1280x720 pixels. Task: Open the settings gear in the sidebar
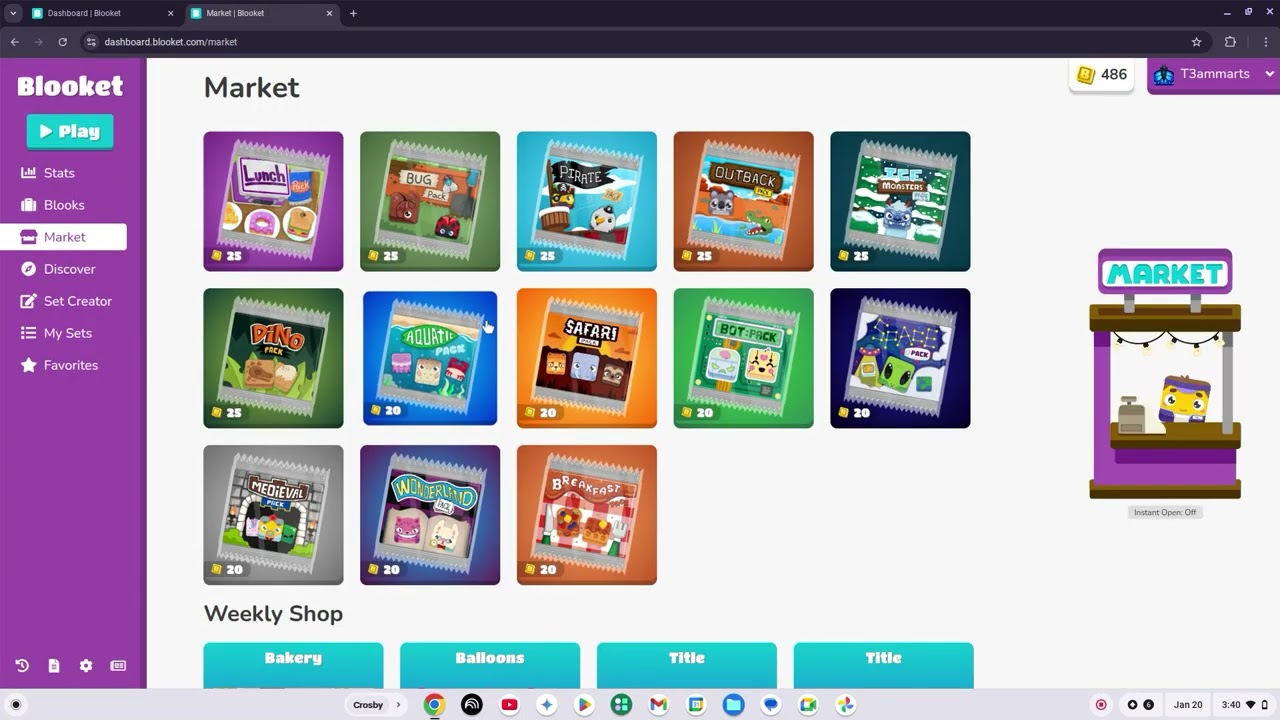pos(86,666)
